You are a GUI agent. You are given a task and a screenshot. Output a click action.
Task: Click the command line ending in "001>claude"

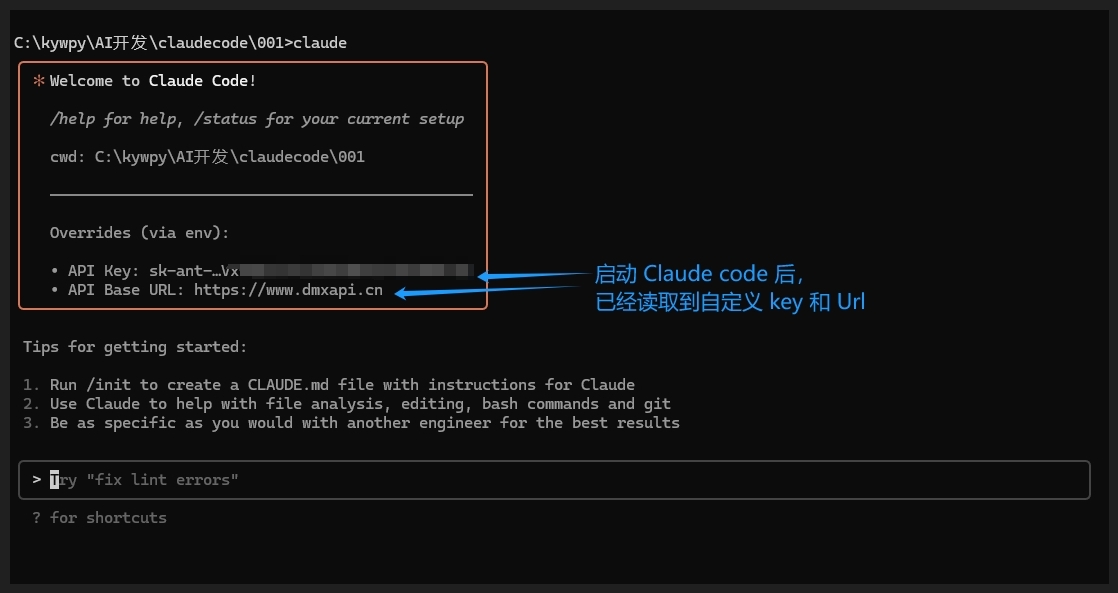point(180,43)
